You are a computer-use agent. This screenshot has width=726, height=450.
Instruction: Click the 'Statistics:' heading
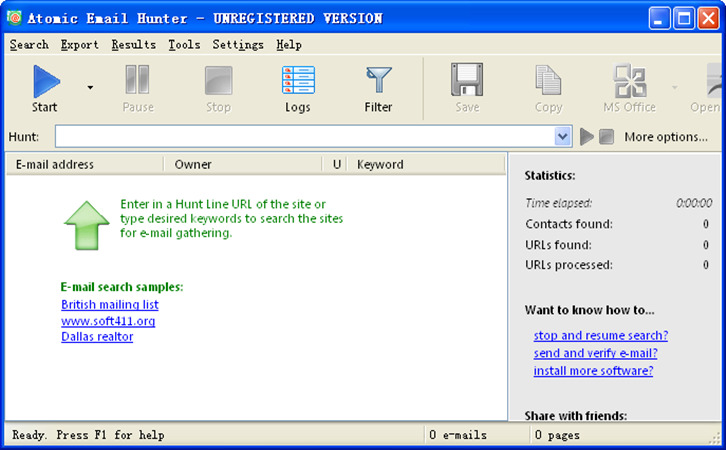coord(550,175)
